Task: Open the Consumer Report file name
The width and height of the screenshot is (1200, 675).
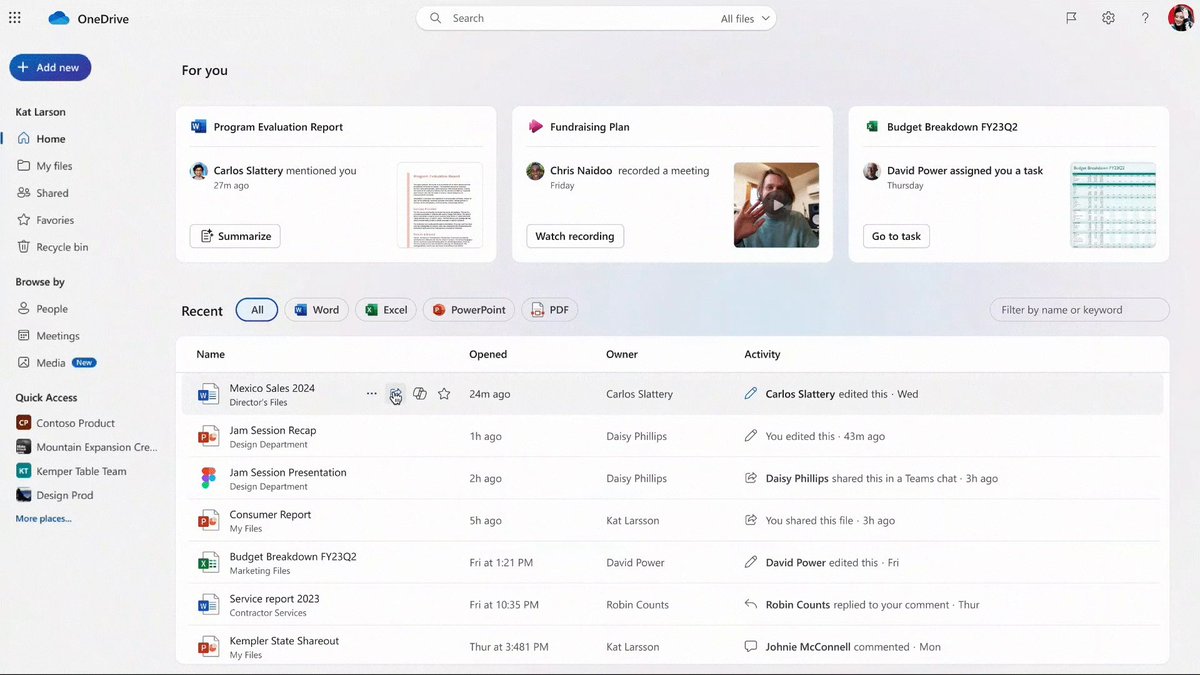Action: [x=270, y=514]
